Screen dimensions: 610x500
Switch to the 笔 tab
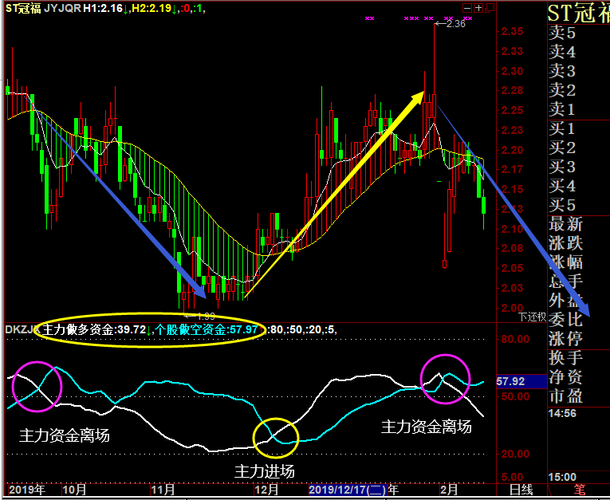pos(579,490)
